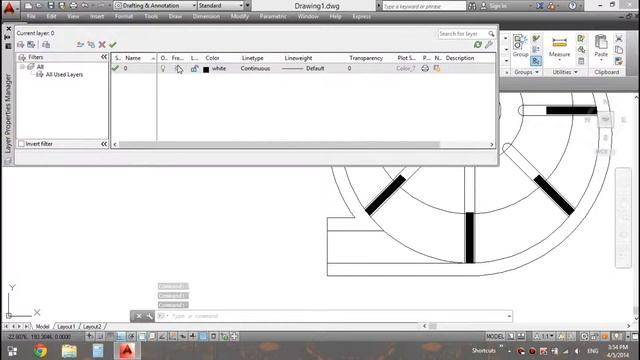Viewport: 640px width, 360px height.
Task: Toggle Plot printer icon for layer 0
Action: tap(425, 69)
